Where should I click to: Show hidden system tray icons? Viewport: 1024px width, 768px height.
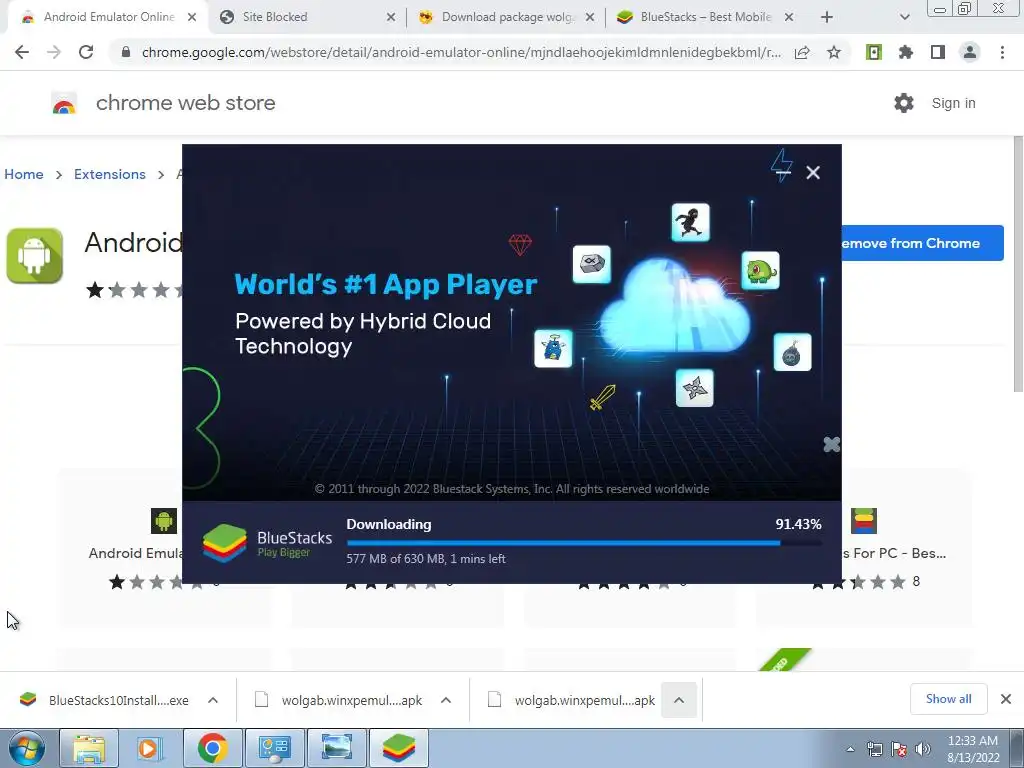coord(850,749)
